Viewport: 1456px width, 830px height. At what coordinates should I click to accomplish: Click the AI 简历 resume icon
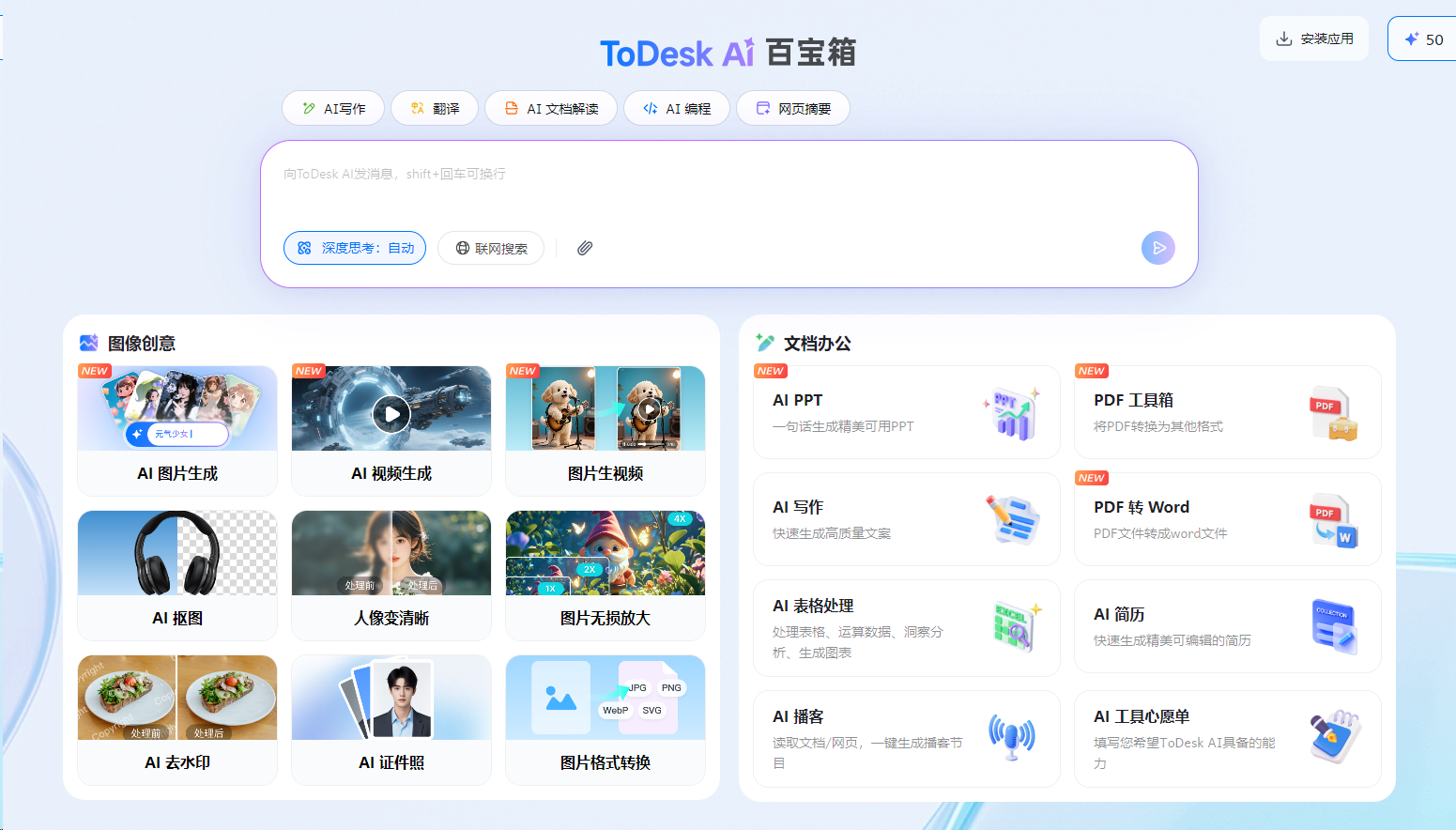click(x=1334, y=626)
